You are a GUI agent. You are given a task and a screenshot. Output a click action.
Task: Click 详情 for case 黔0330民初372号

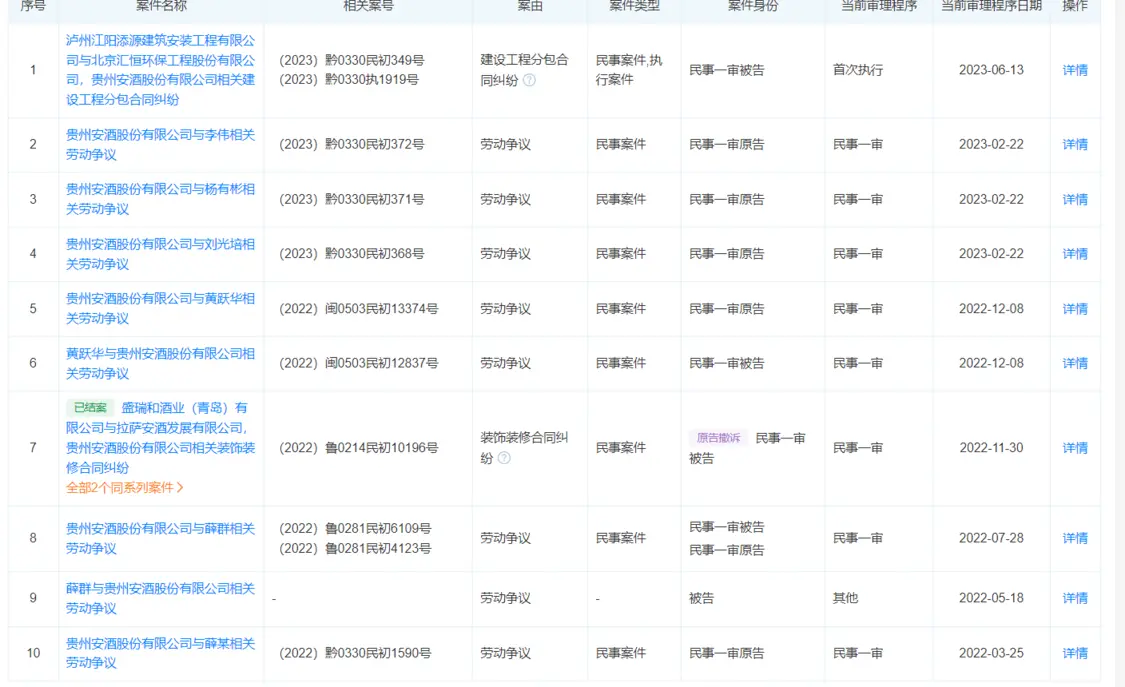pyautogui.click(x=1075, y=144)
